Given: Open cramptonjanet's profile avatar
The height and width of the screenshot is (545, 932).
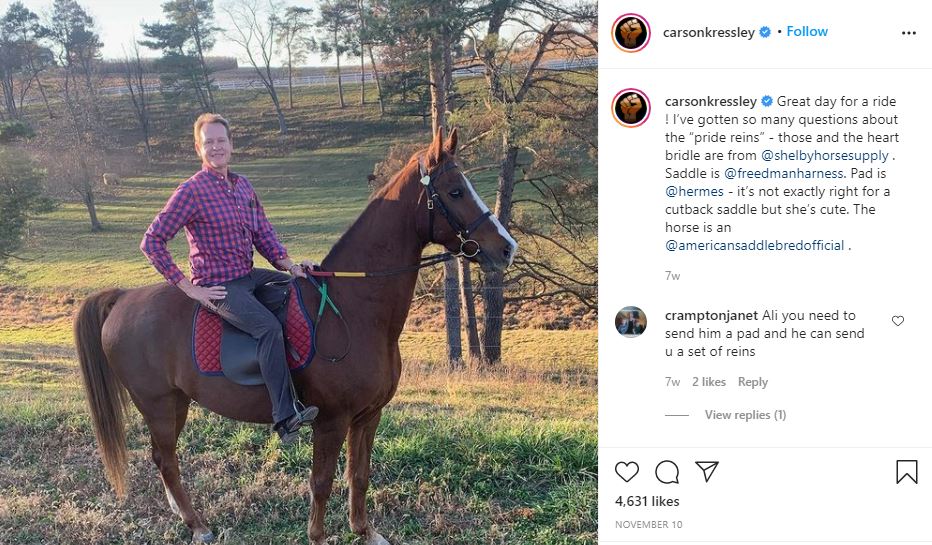Looking at the screenshot, I should pyautogui.click(x=631, y=321).
